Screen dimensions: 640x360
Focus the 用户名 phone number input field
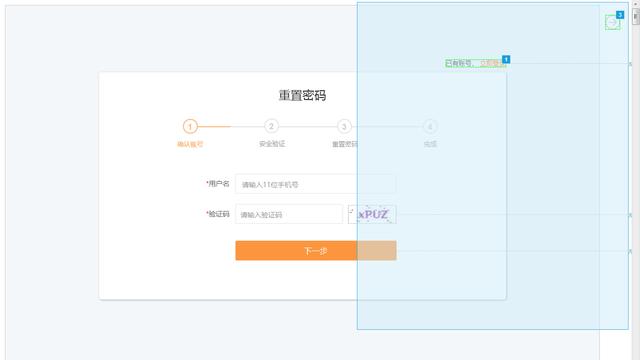[x=315, y=184]
